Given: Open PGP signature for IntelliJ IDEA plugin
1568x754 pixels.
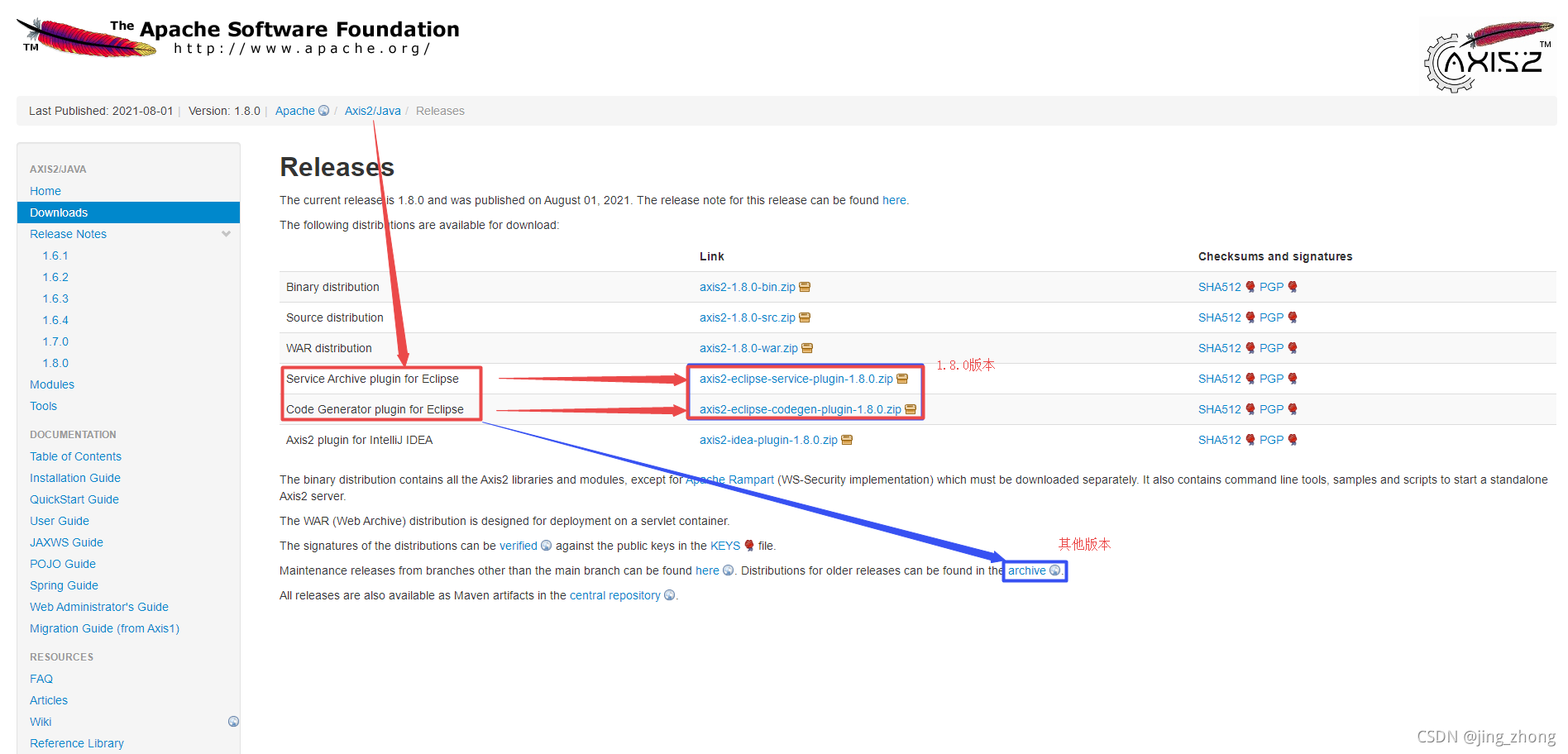Looking at the screenshot, I should [1272, 440].
